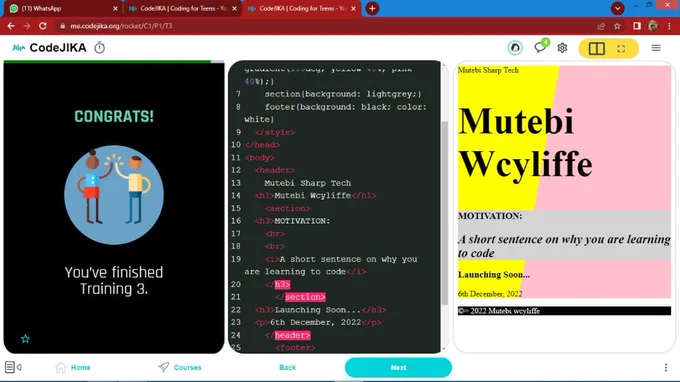Open browser side panel icon
Screen dimensions: 680x382
point(637,26)
